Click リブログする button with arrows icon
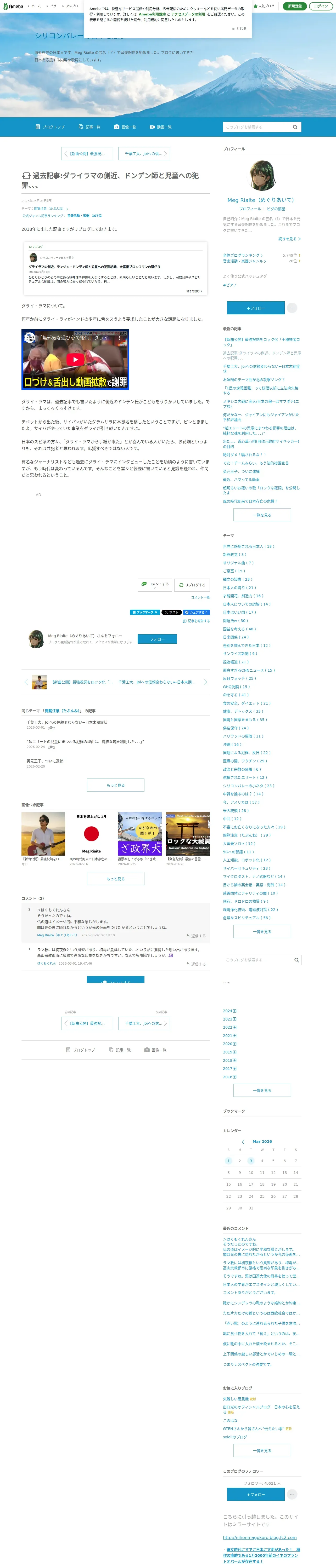 [192, 585]
